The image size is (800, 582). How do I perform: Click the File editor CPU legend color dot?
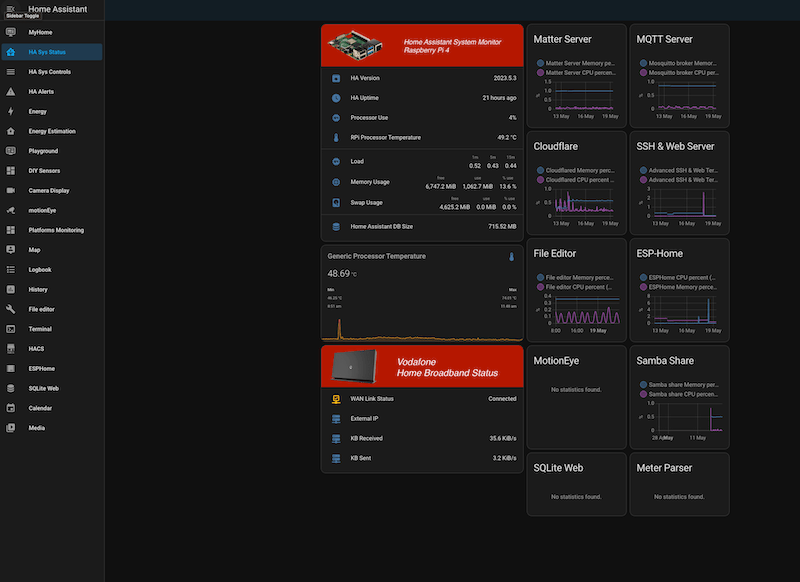point(541,287)
